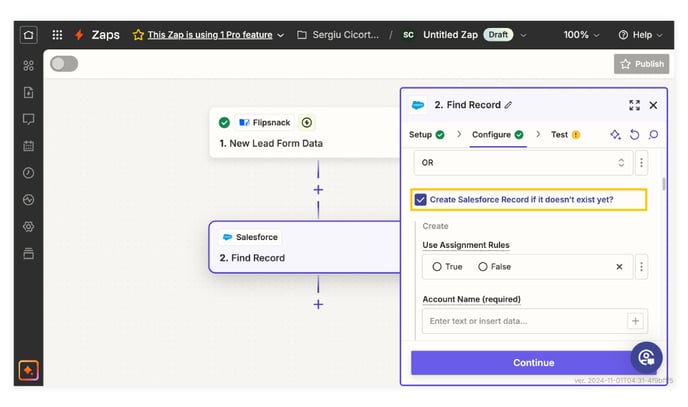Switch to the Configure tab
Viewport: 688px width, 407px height.
(x=497, y=135)
